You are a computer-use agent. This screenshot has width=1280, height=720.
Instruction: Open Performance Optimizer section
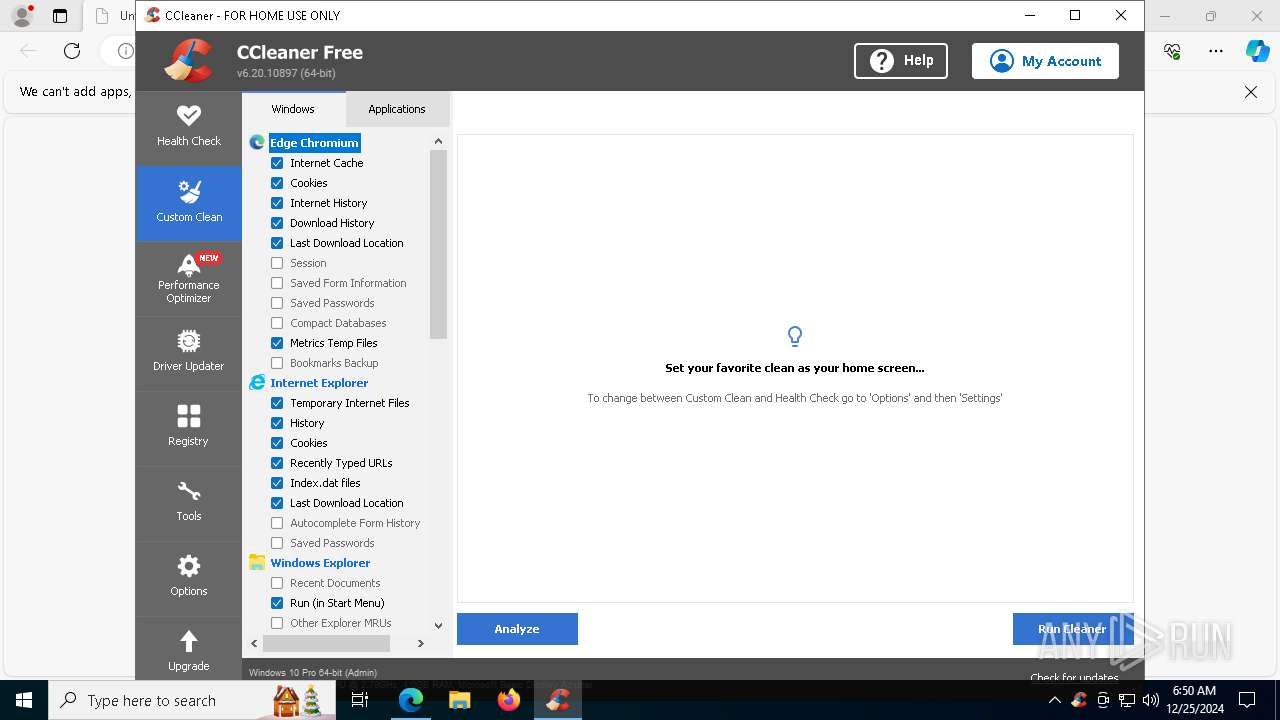coord(189,278)
